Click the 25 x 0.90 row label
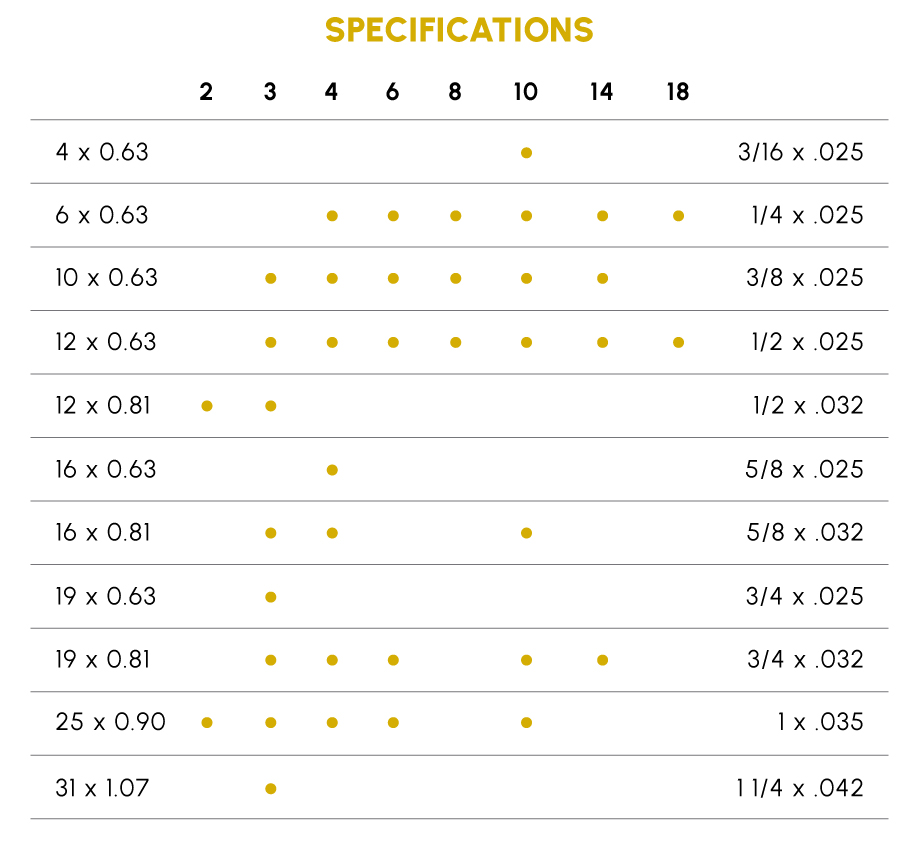911x846 pixels. 110,722
